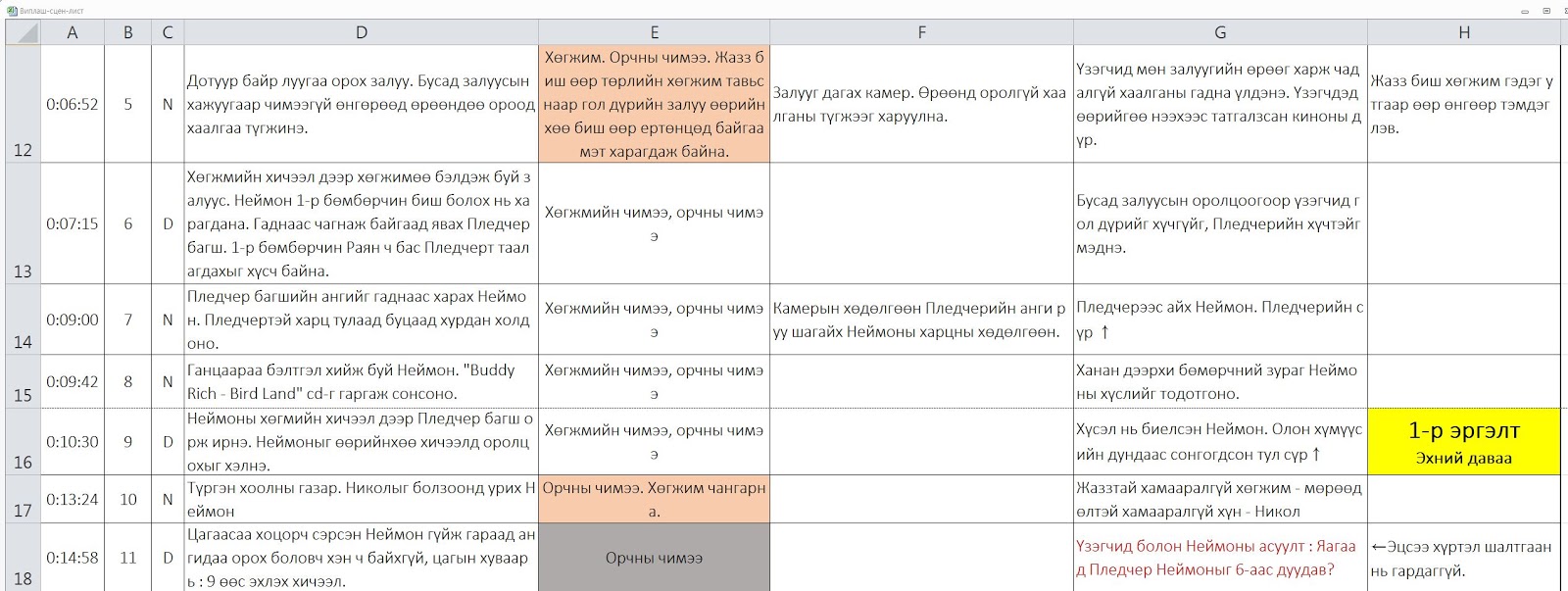The height and width of the screenshot is (591, 1568).
Task: Select column H header
Action: click(1463, 32)
